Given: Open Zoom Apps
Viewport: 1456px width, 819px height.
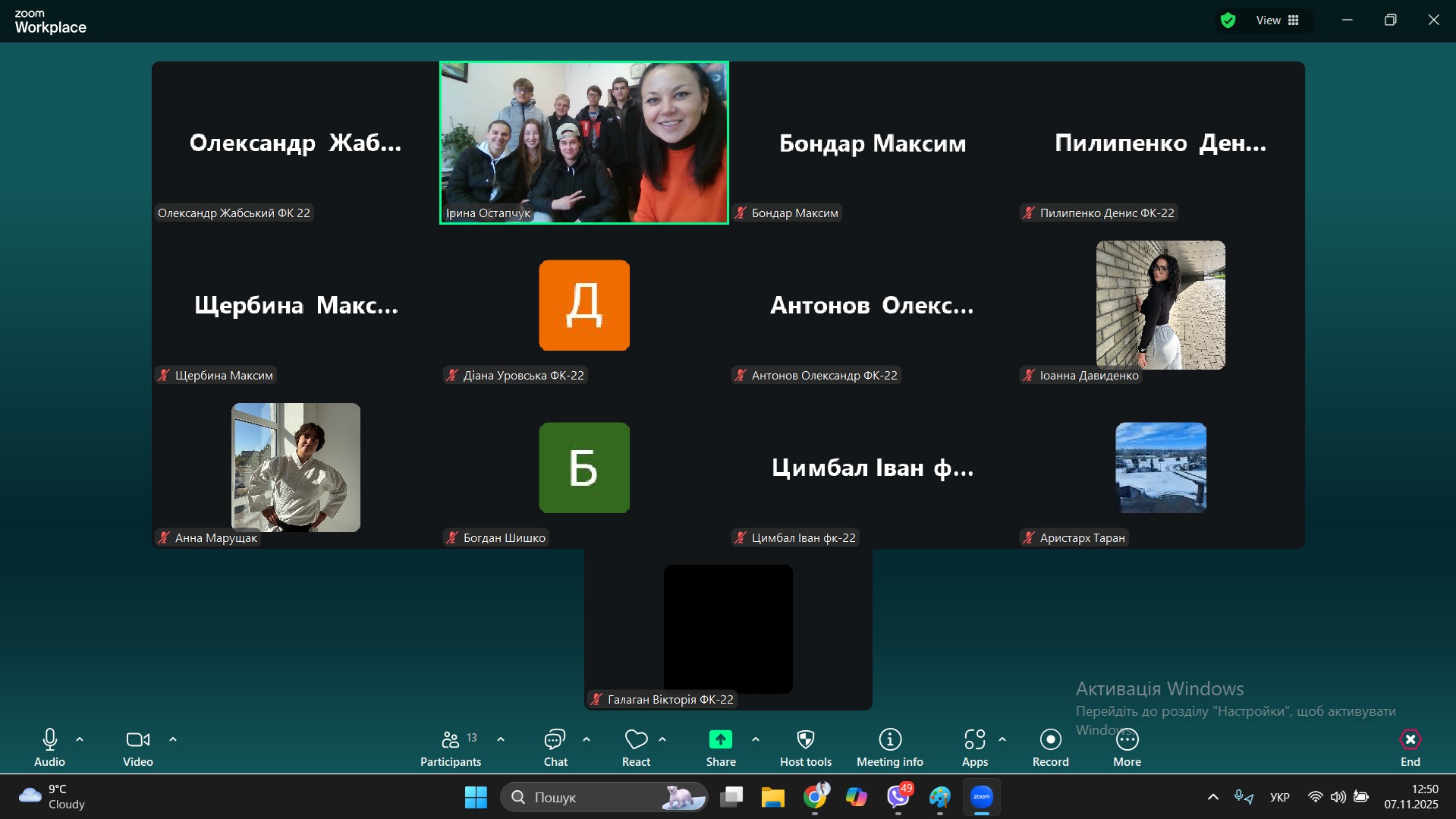Looking at the screenshot, I should point(975,747).
